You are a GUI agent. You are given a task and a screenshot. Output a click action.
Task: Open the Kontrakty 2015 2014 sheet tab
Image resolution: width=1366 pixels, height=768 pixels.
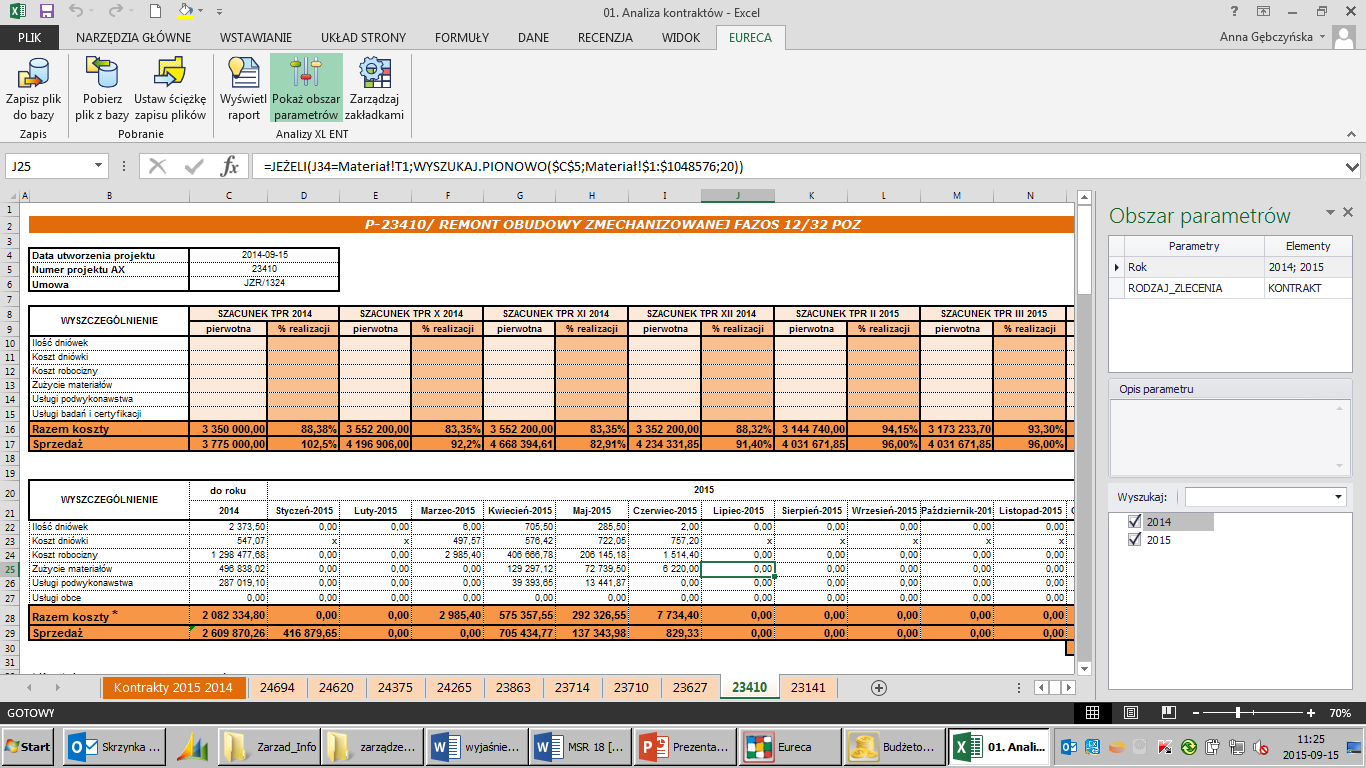(x=174, y=688)
